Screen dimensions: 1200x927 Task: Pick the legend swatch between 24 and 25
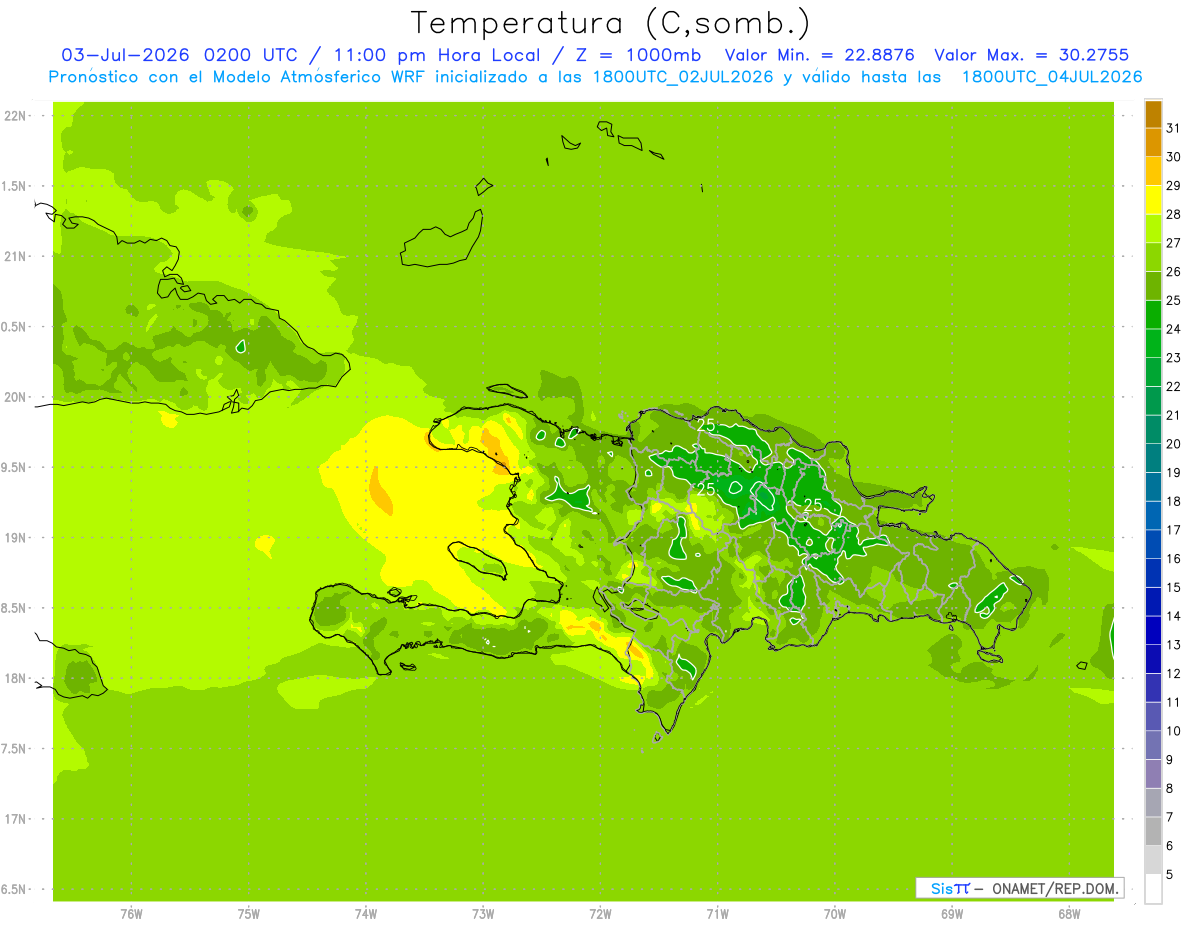tap(1153, 315)
